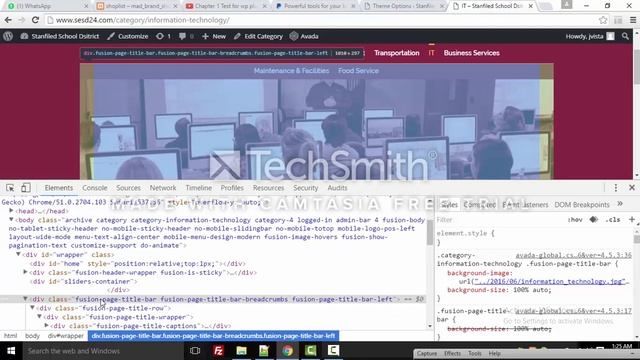The image size is (640, 360).
Task: Expand the fusion-header-wrapper div
Action: [x=25, y=272]
